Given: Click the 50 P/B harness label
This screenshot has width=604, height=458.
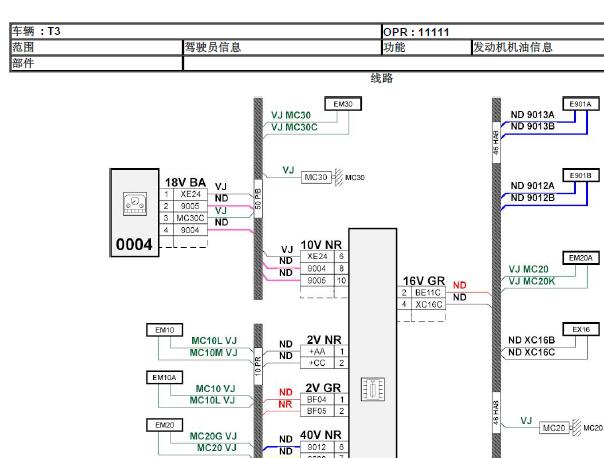Looking at the screenshot, I should (258, 199).
